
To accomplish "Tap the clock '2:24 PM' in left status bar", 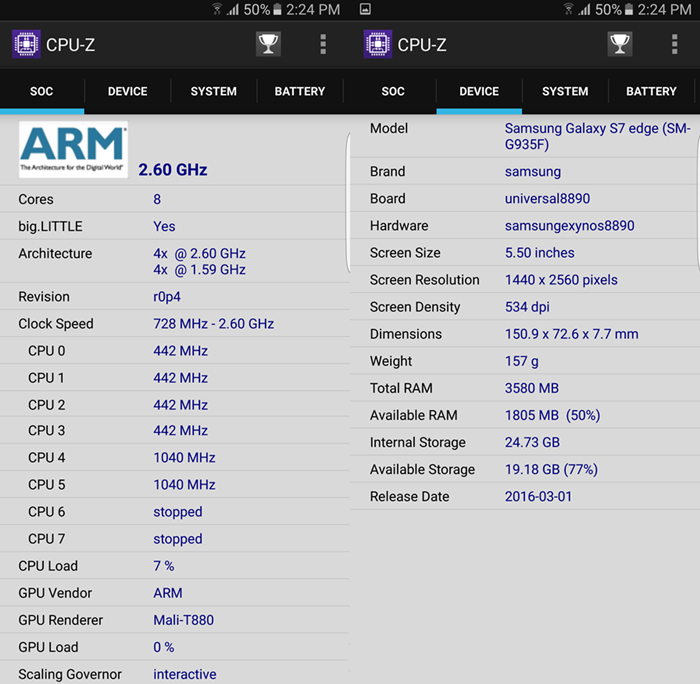I will (x=313, y=9).
